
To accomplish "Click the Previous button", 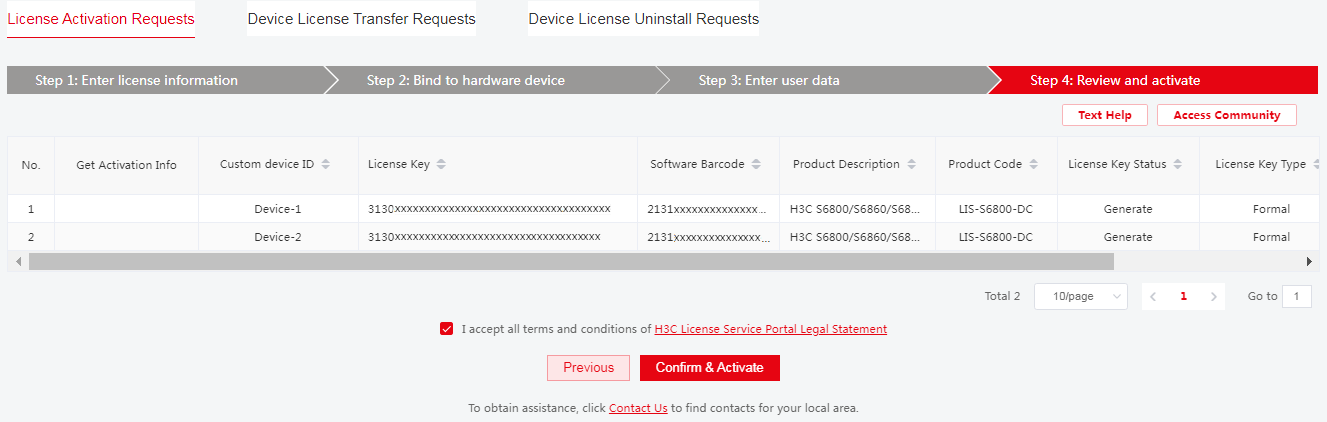I will pyautogui.click(x=588, y=368).
